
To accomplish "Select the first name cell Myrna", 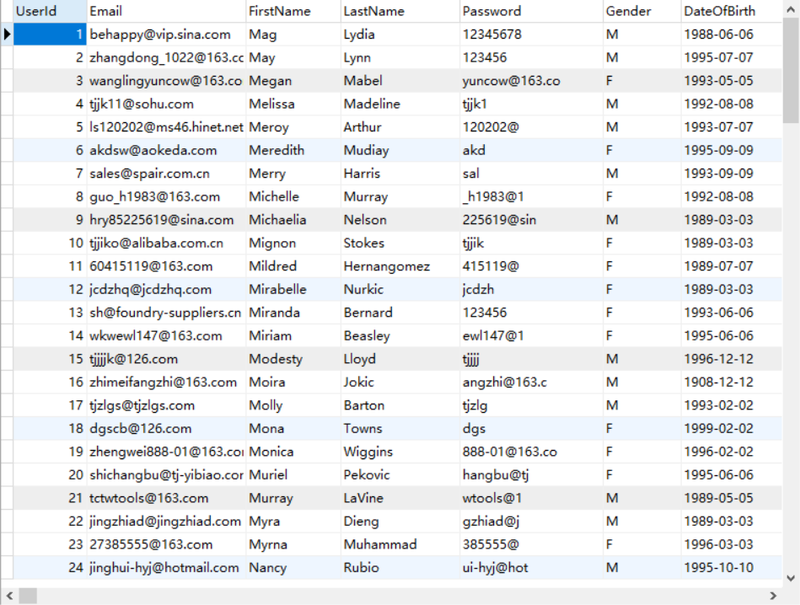I will tap(293, 544).
